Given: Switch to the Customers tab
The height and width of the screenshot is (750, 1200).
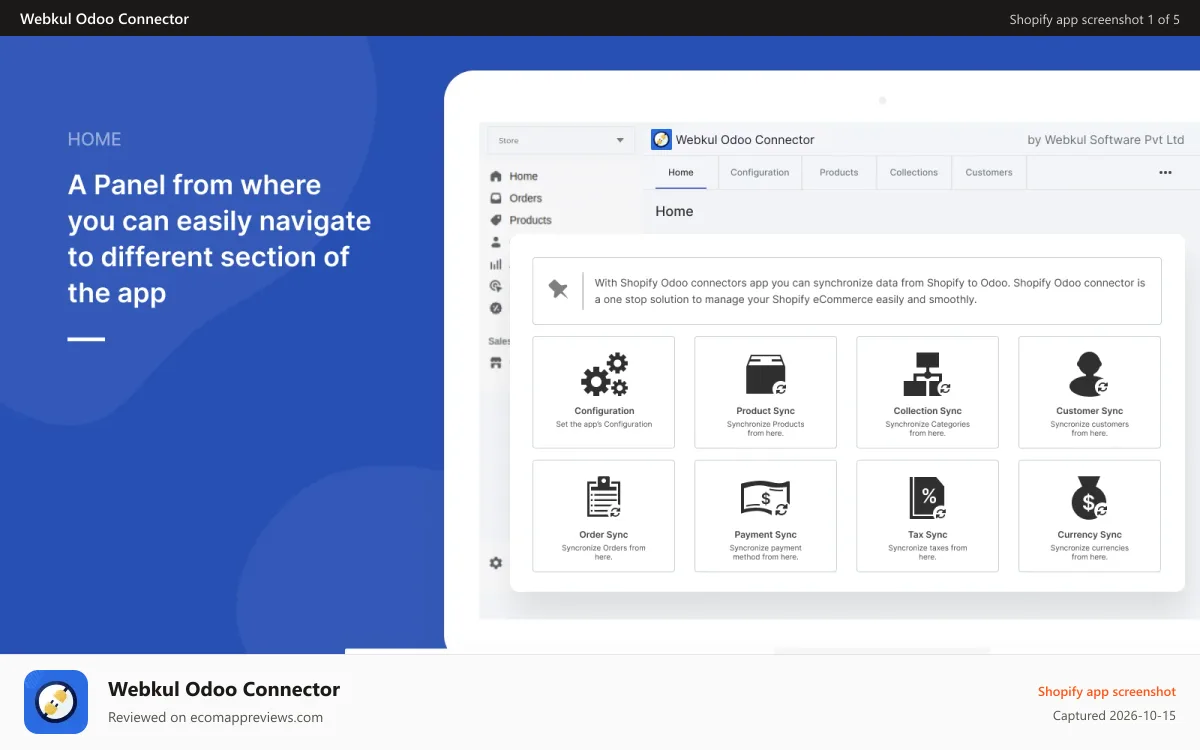Looking at the screenshot, I should pyautogui.click(x=989, y=172).
